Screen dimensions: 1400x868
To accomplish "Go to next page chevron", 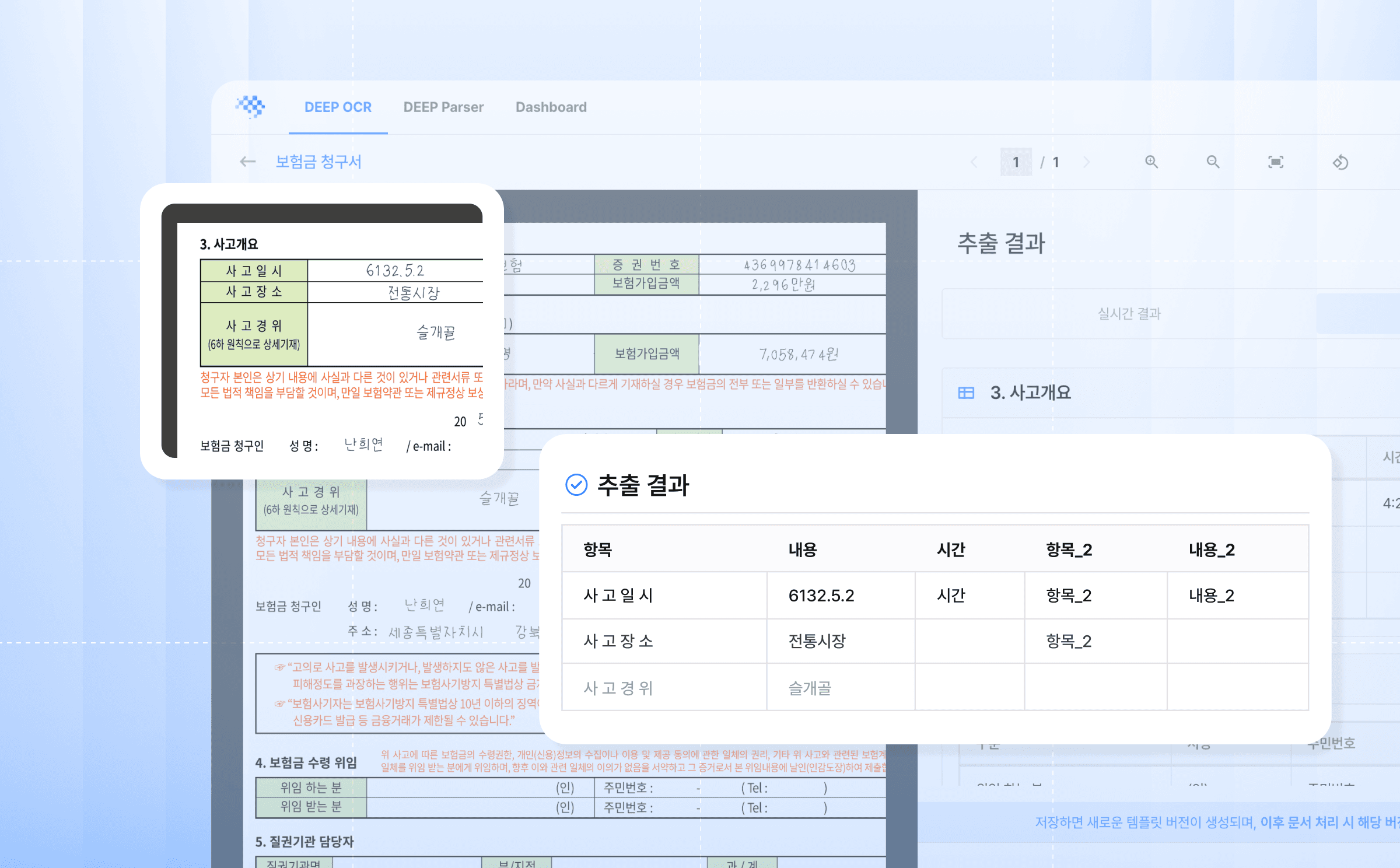I will (1086, 162).
